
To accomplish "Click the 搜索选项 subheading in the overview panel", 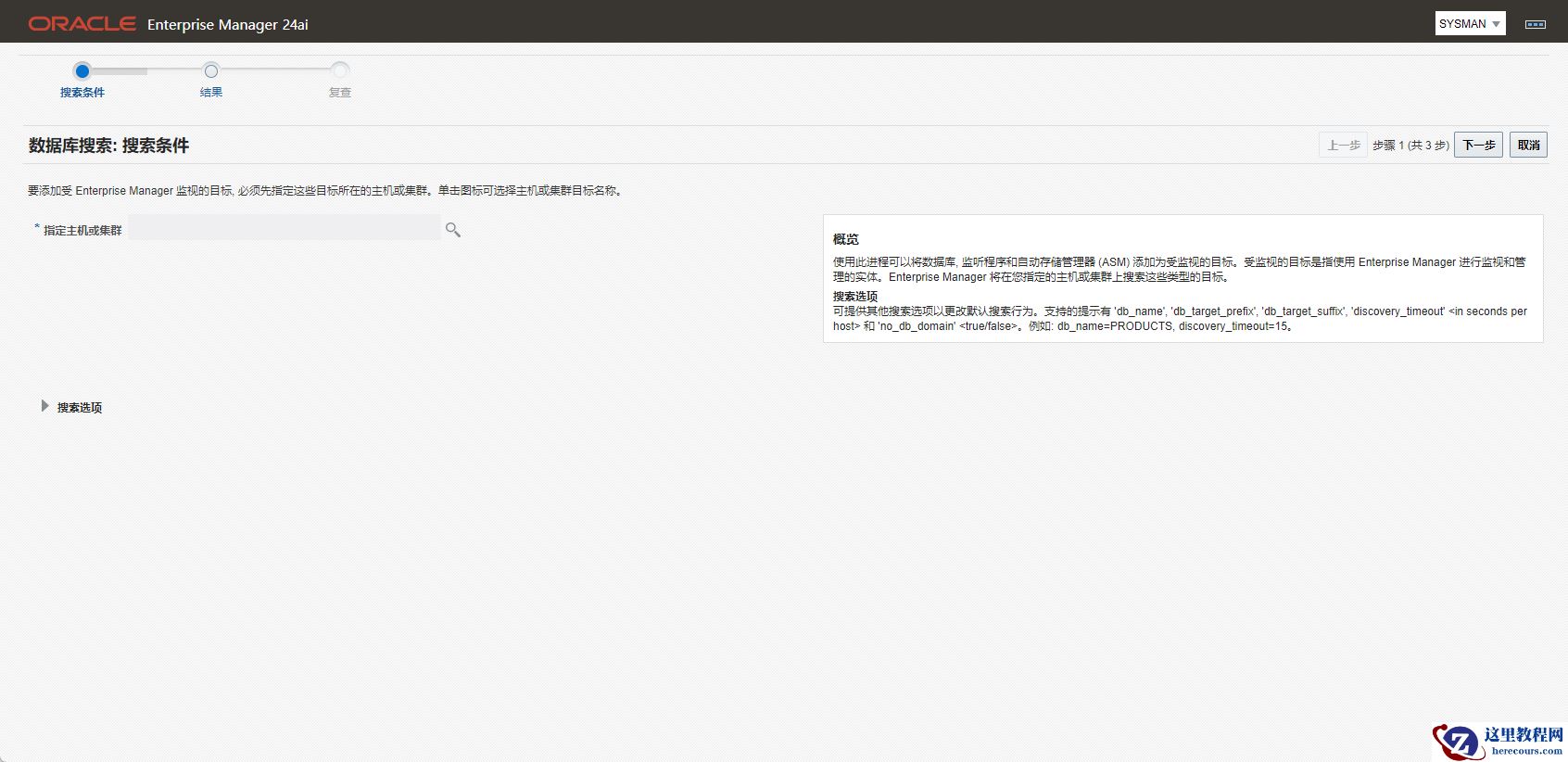I will point(854,297).
